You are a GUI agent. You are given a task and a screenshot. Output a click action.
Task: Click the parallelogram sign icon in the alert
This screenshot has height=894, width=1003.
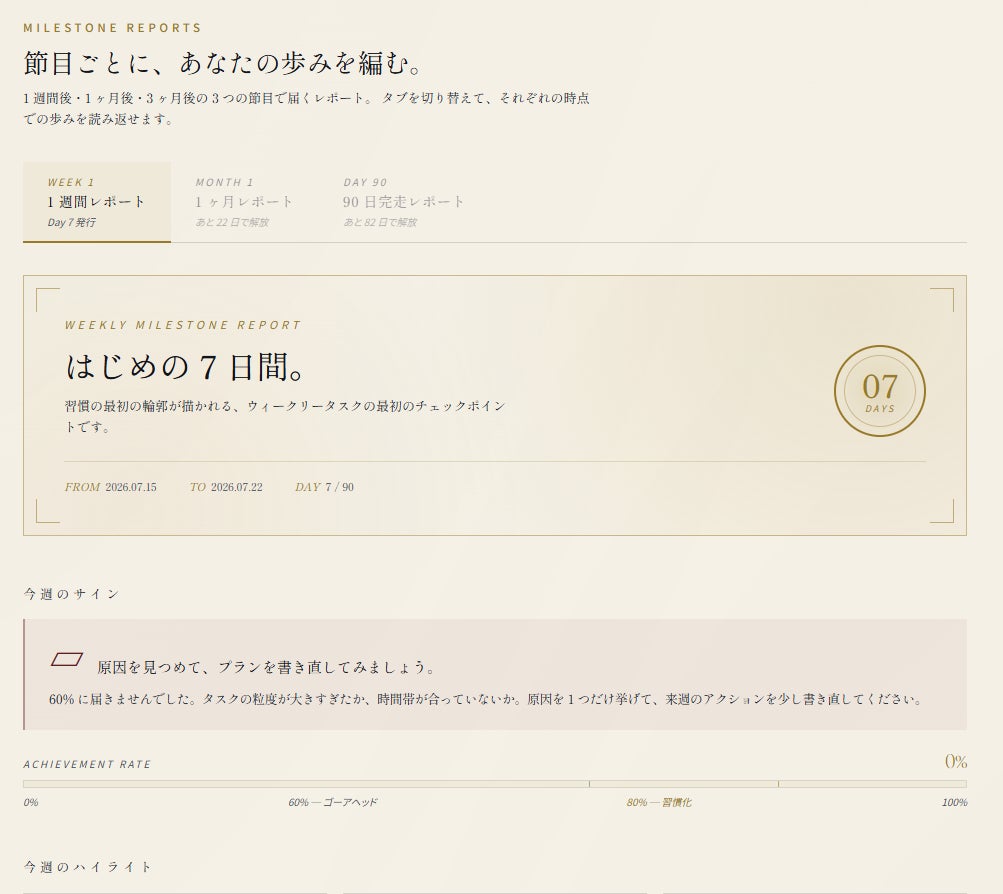tap(67, 659)
